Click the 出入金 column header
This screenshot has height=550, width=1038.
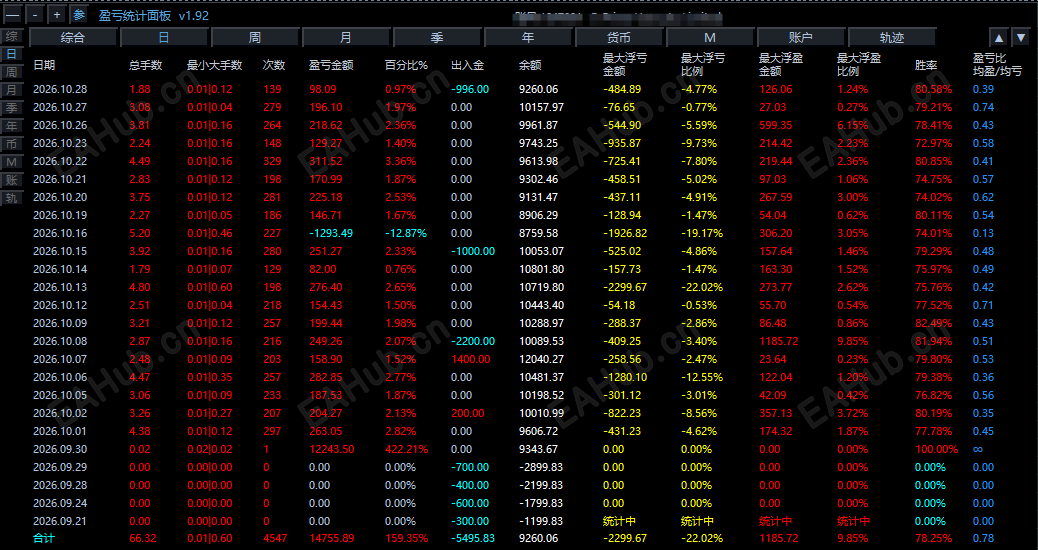[x=468, y=65]
